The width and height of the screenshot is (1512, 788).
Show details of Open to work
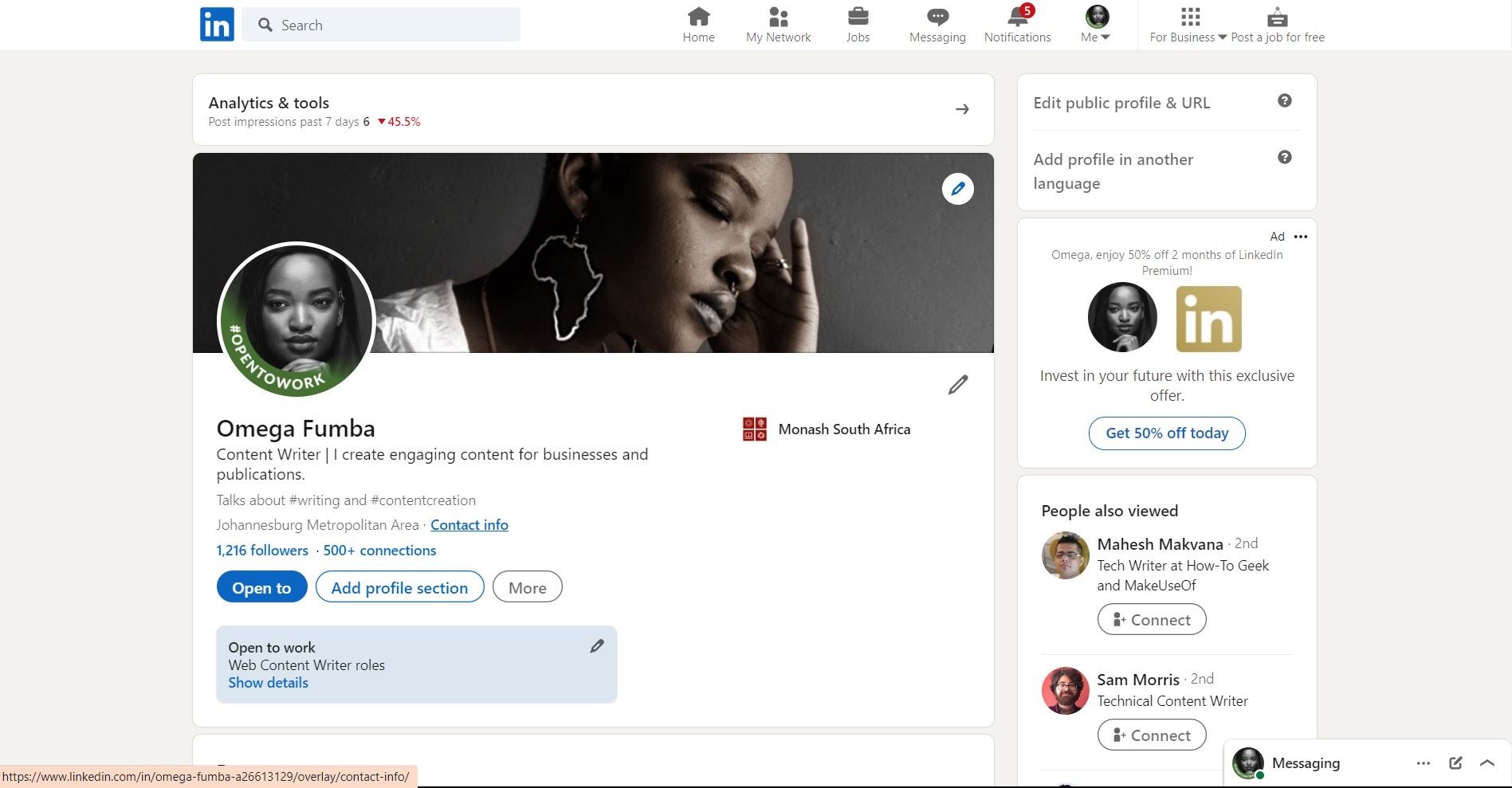[x=268, y=682]
